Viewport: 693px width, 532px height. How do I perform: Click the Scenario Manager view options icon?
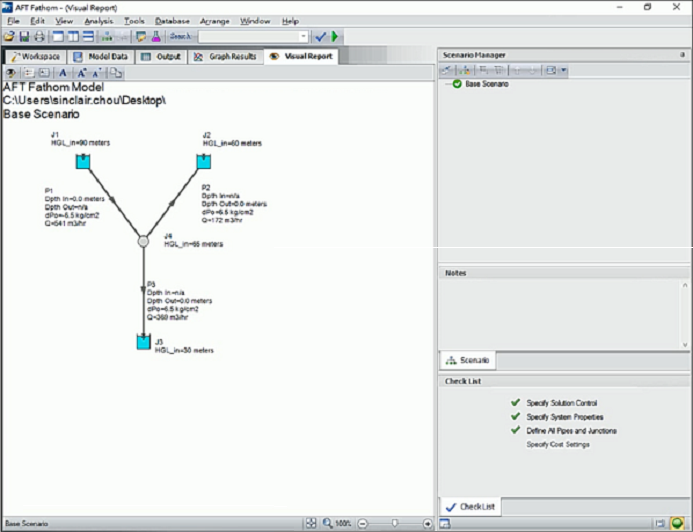pyautogui.click(x=551, y=70)
